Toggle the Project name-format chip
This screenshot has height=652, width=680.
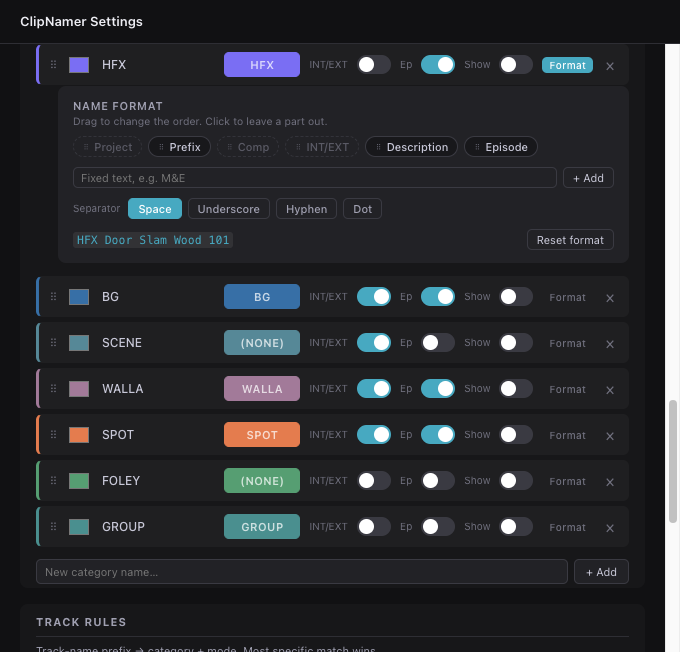[x=108, y=147]
